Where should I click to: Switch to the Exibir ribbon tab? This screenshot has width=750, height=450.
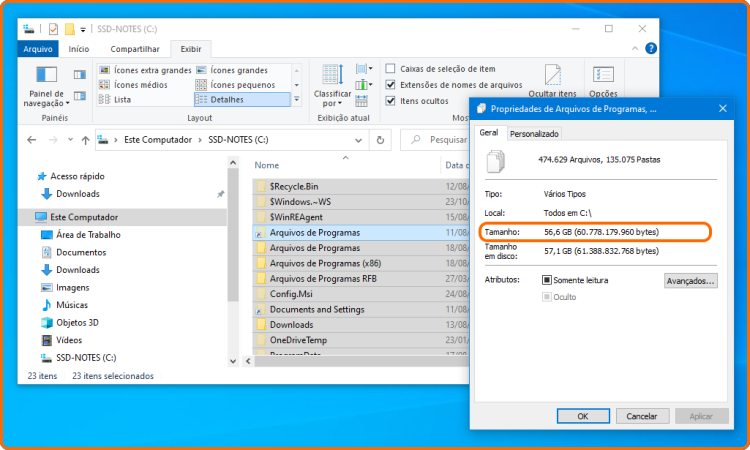click(x=191, y=49)
